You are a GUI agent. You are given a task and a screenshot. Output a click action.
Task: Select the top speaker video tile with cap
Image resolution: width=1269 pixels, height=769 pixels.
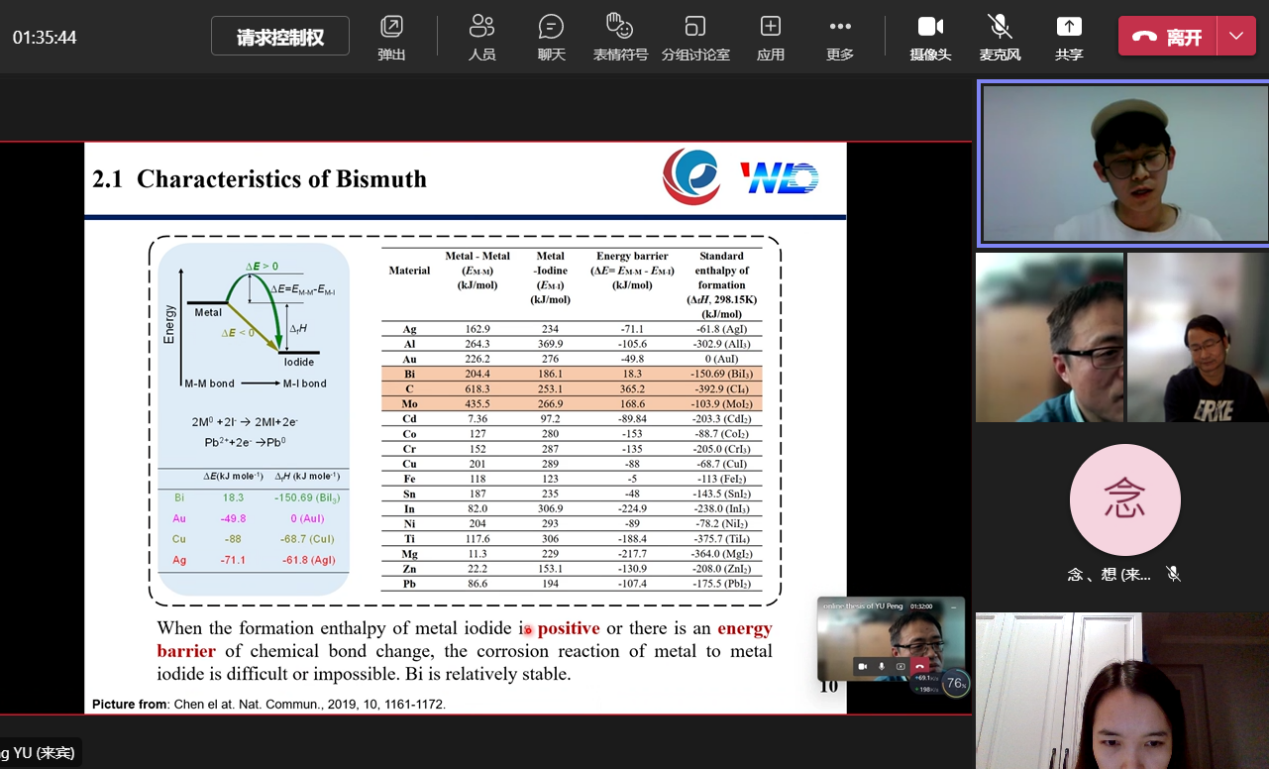point(1124,163)
